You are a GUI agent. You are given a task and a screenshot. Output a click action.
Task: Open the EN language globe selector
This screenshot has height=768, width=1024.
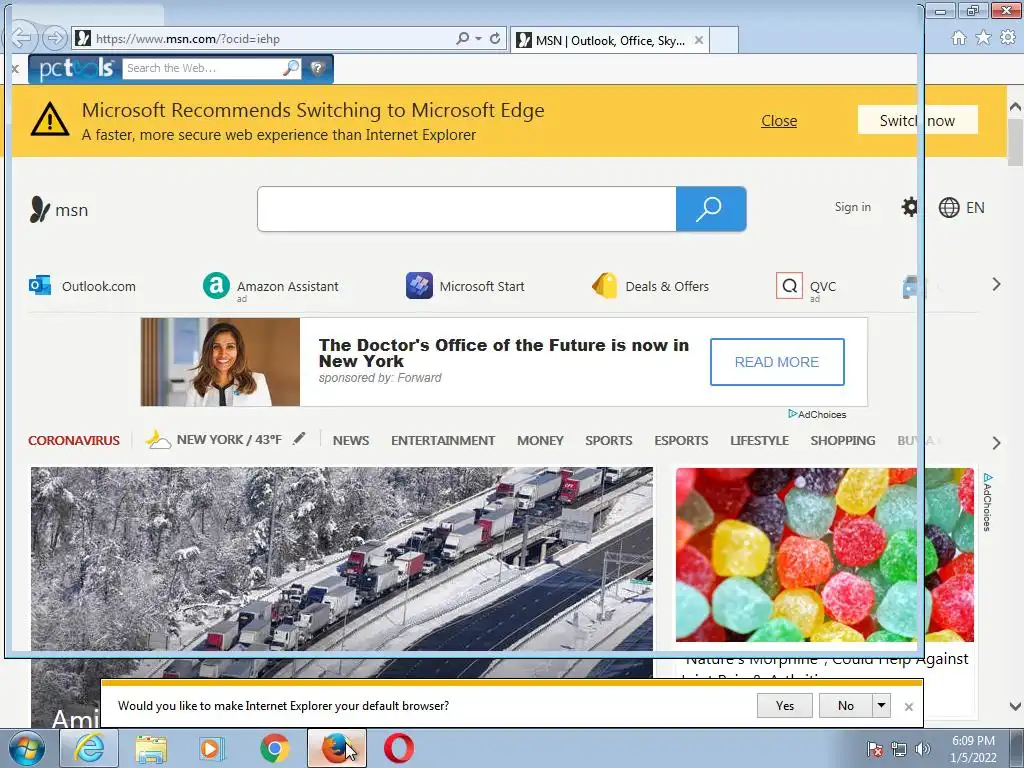[961, 208]
